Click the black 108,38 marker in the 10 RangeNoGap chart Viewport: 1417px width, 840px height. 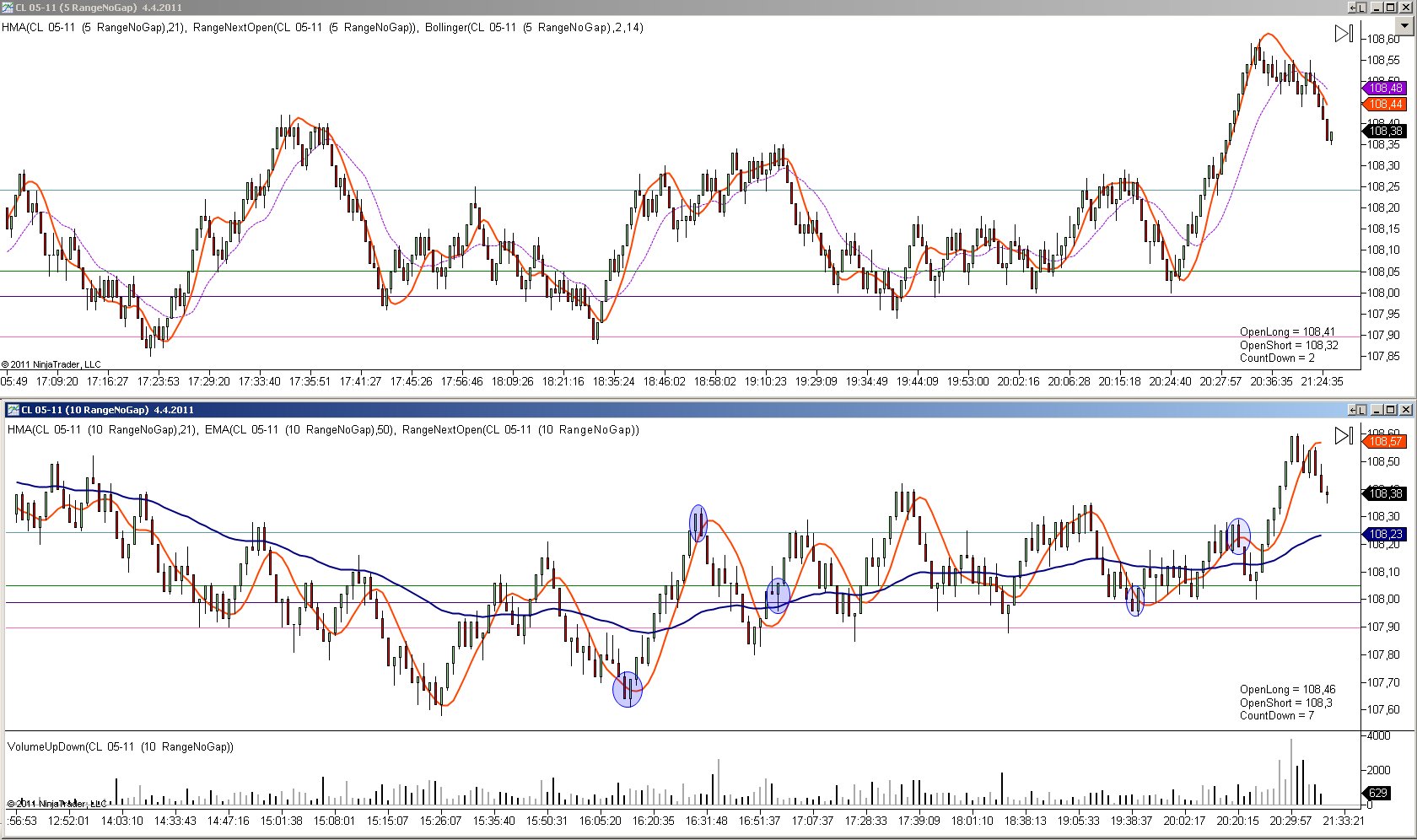(x=1384, y=493)
